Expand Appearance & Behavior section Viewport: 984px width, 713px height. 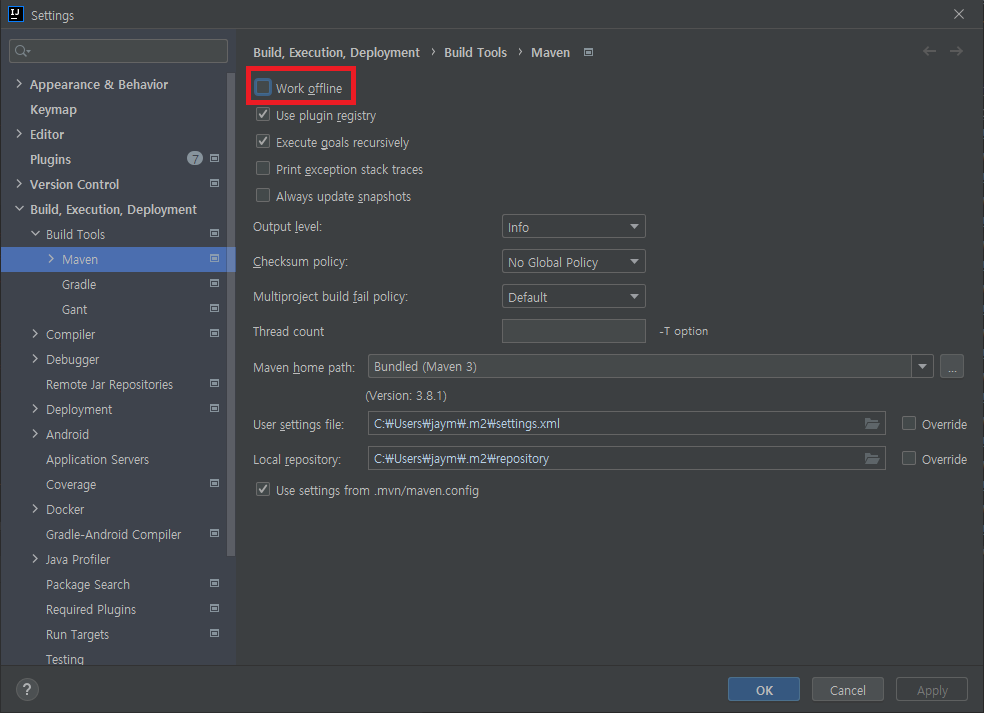pyautogui.click(x=19, y=83)
